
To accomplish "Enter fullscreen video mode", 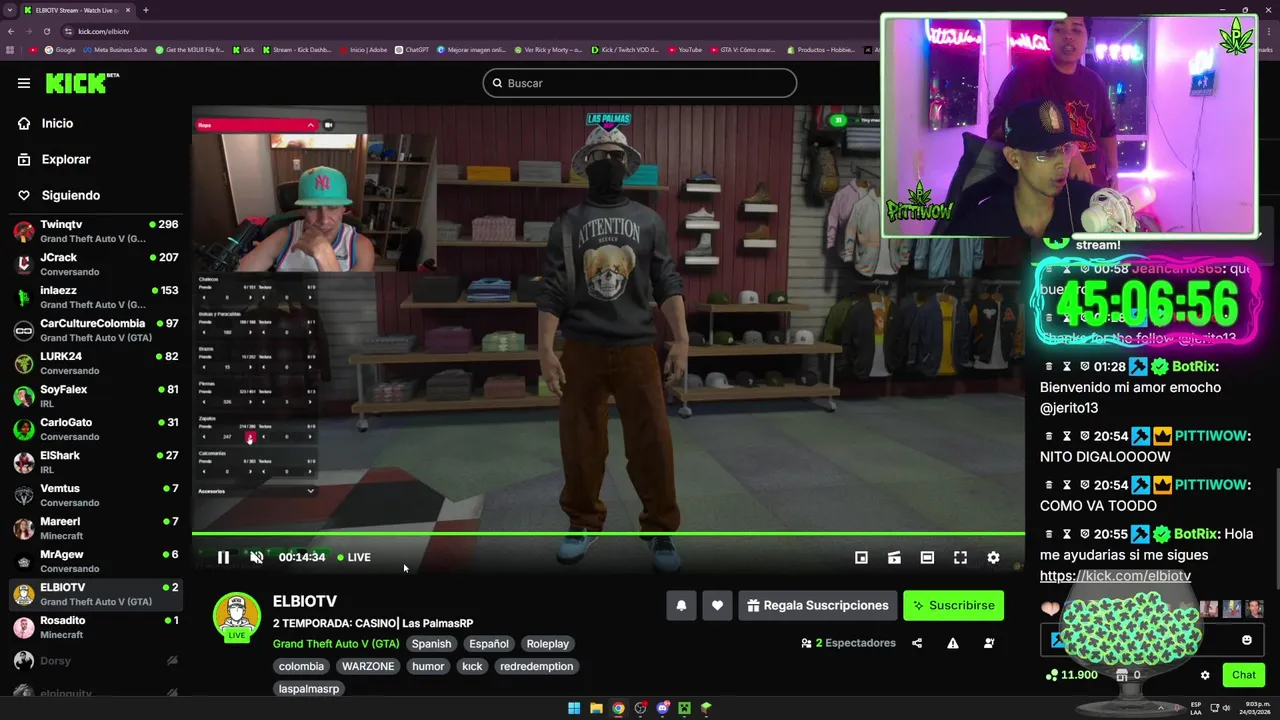I will (x=960, y=557).
